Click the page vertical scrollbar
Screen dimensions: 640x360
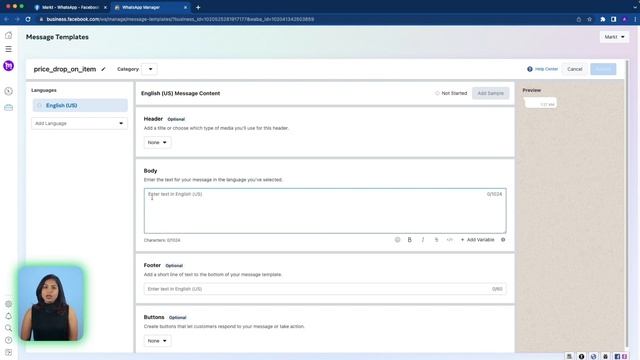coord(627,204)
